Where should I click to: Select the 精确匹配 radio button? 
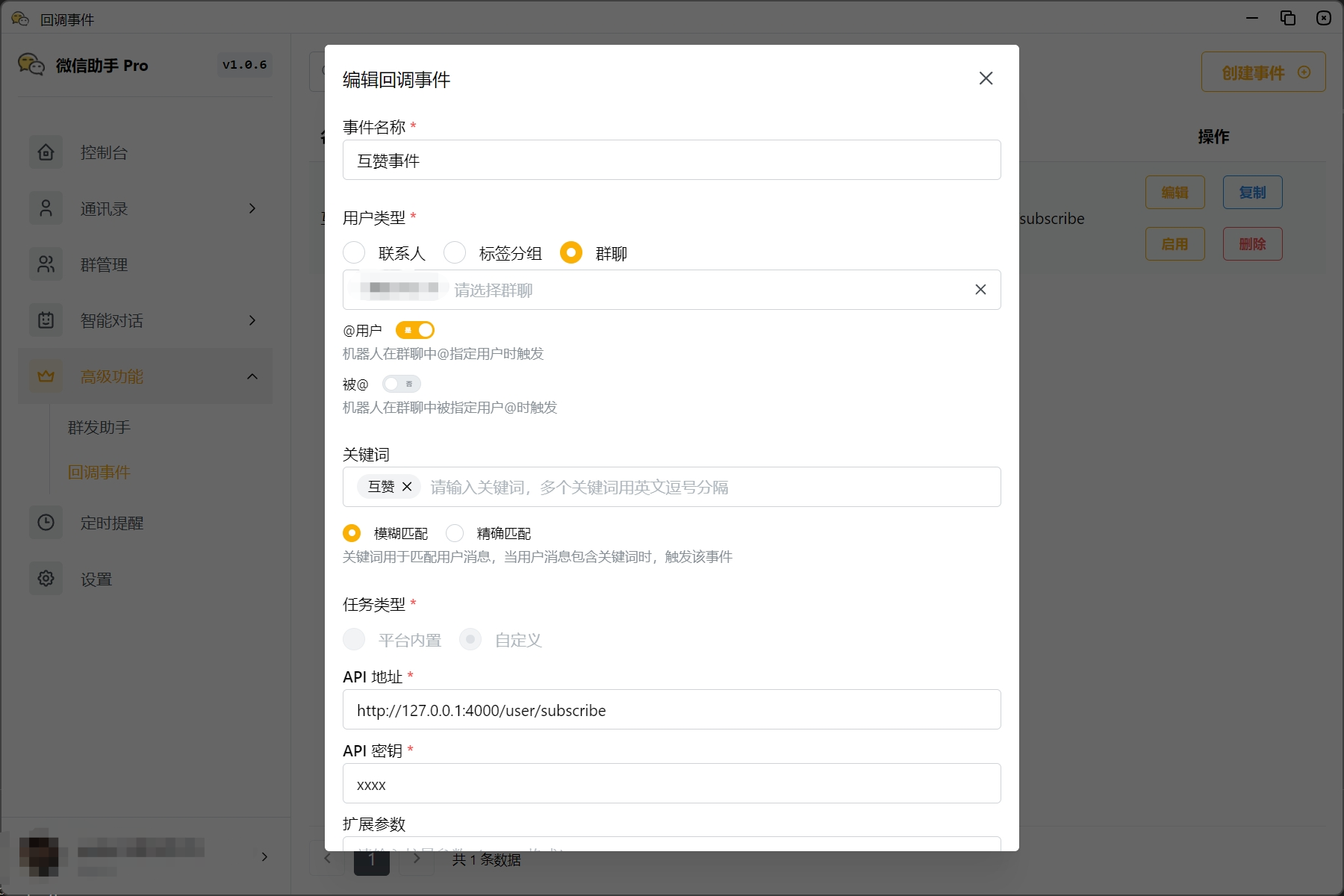(455, 533)
